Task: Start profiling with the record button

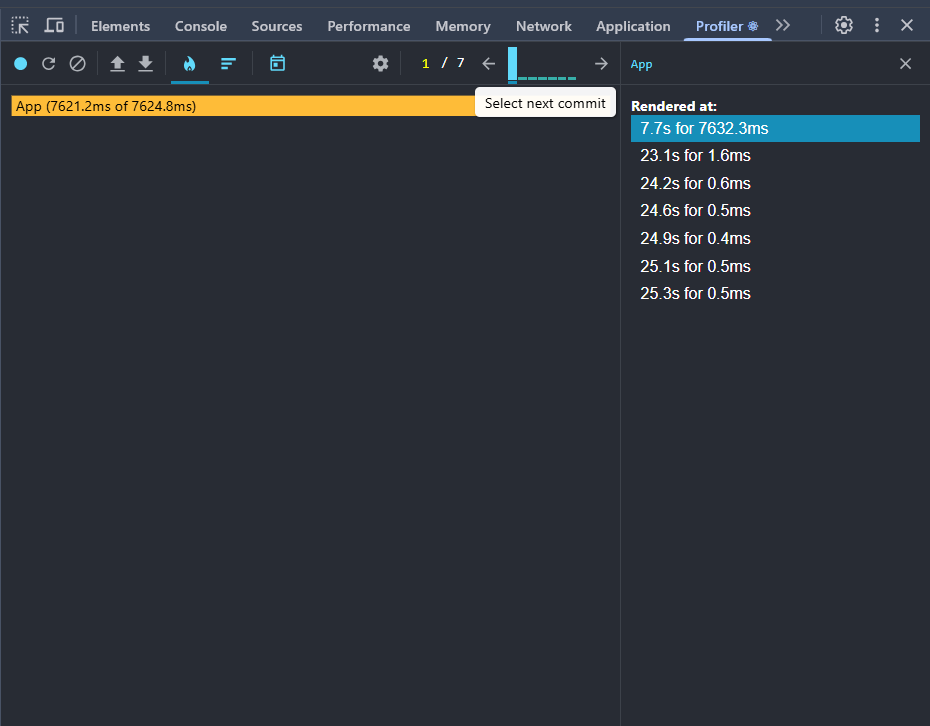Action: pyautogui.click(x=20, y=62)
